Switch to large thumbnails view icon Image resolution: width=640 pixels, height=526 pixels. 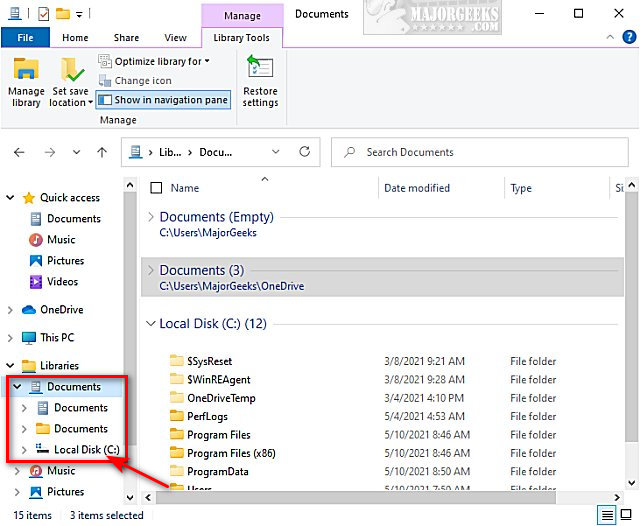pos(628,515)
